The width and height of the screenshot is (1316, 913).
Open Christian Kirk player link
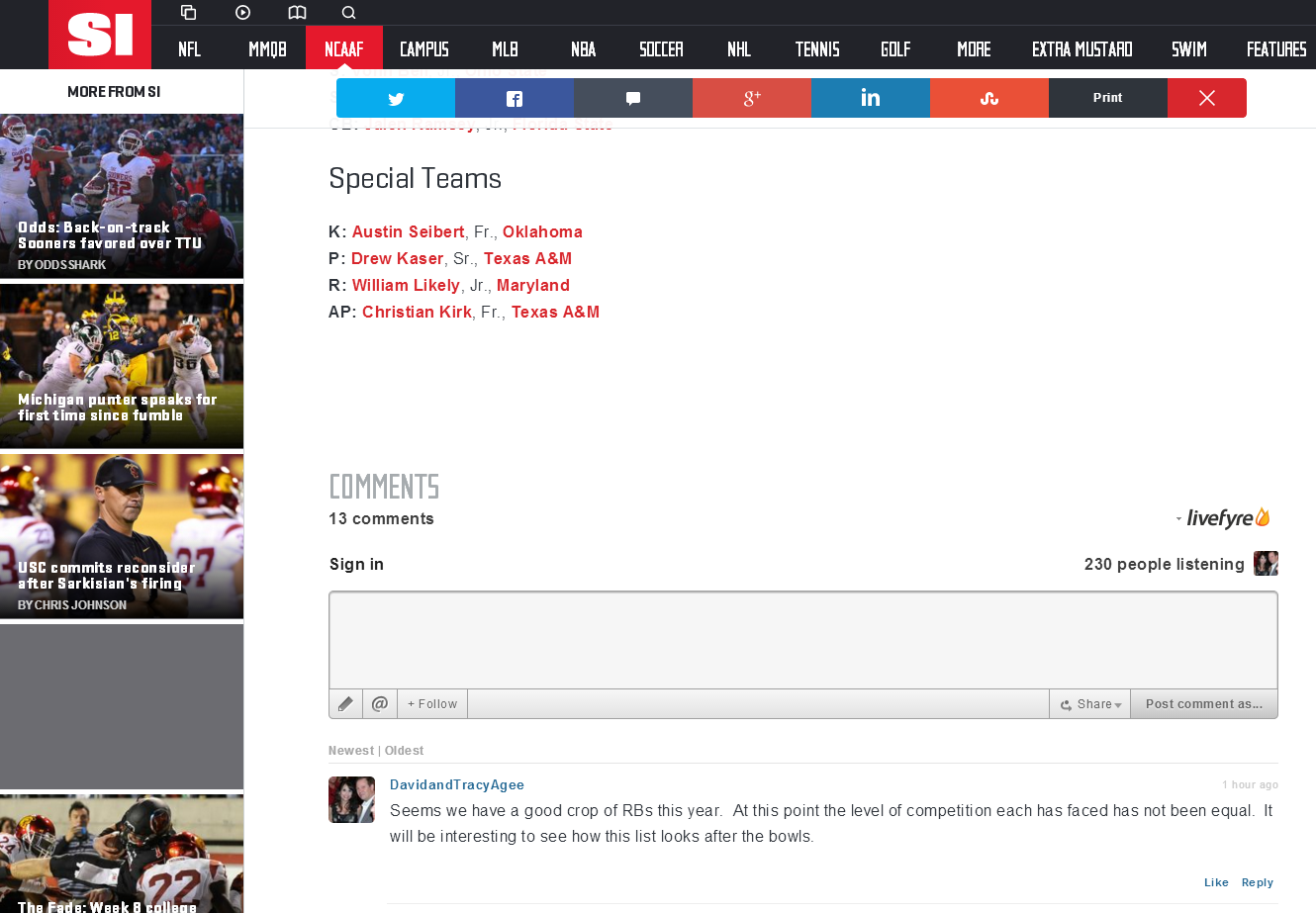point(418,312)
